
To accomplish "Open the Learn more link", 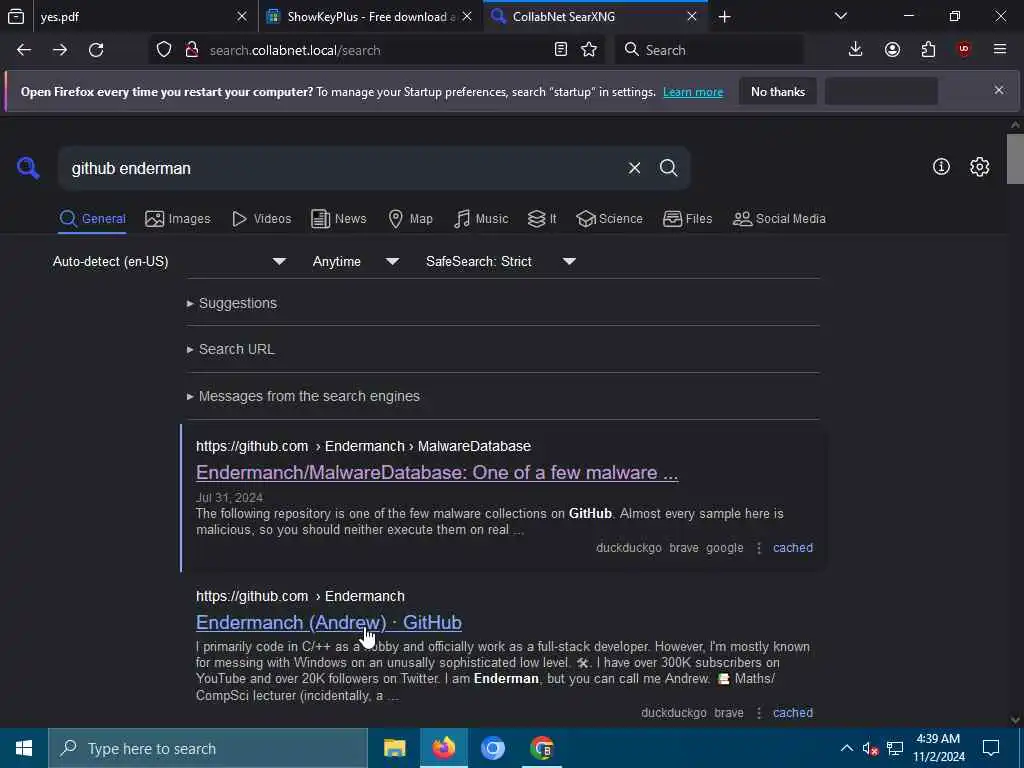I will pos(693,92).
